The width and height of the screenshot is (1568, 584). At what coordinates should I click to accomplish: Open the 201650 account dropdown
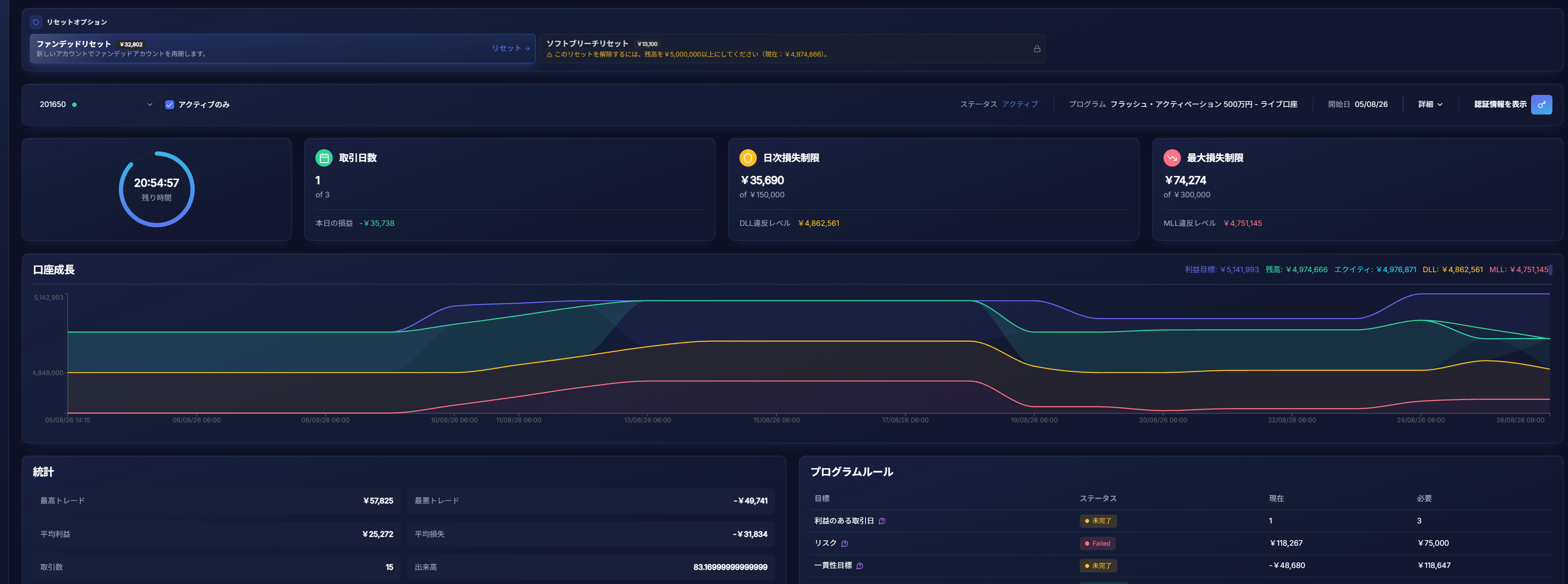coord(96,104)
